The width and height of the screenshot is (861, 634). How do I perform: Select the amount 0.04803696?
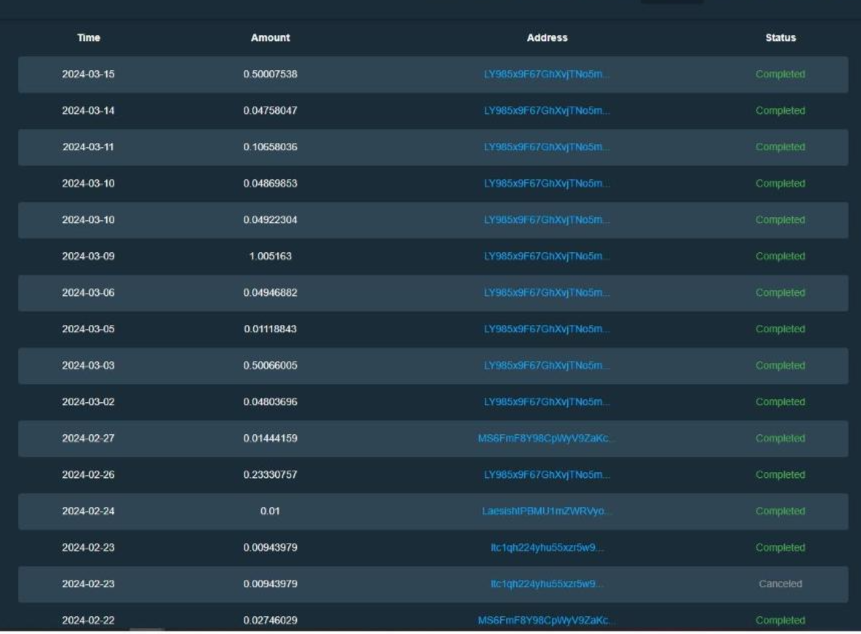point(270,402)
